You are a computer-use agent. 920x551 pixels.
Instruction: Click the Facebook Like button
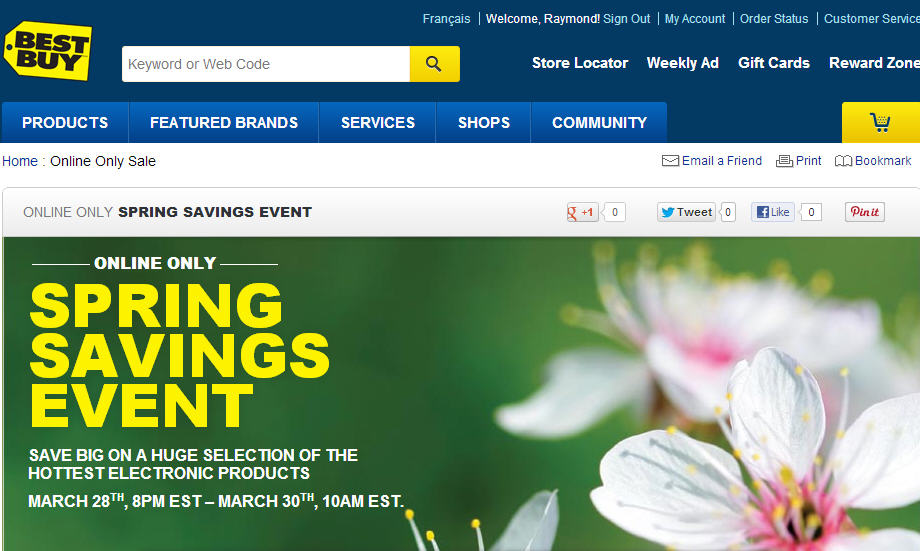(x=773, y=212)
